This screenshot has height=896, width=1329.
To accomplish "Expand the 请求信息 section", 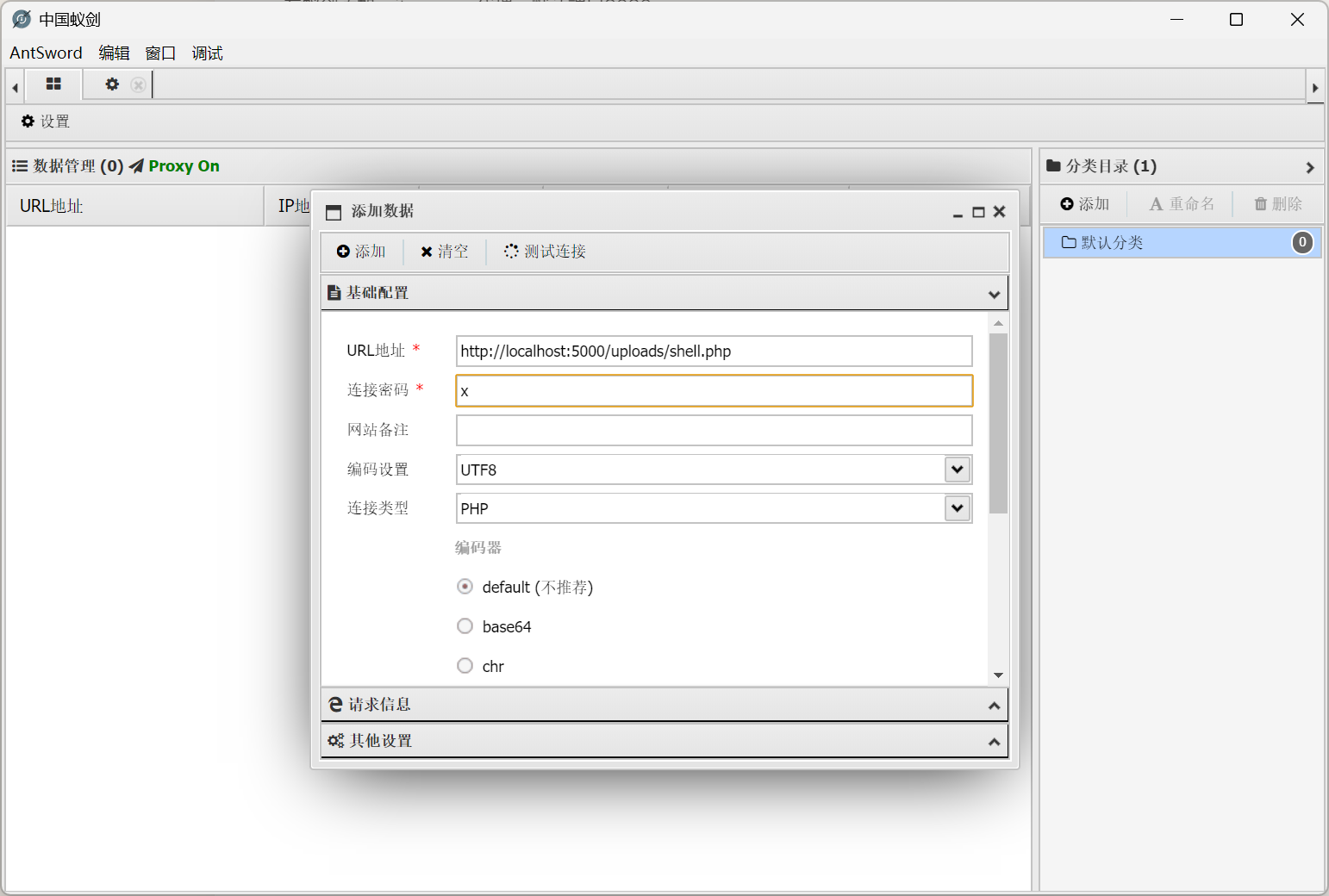I will (x=664, y=705).
